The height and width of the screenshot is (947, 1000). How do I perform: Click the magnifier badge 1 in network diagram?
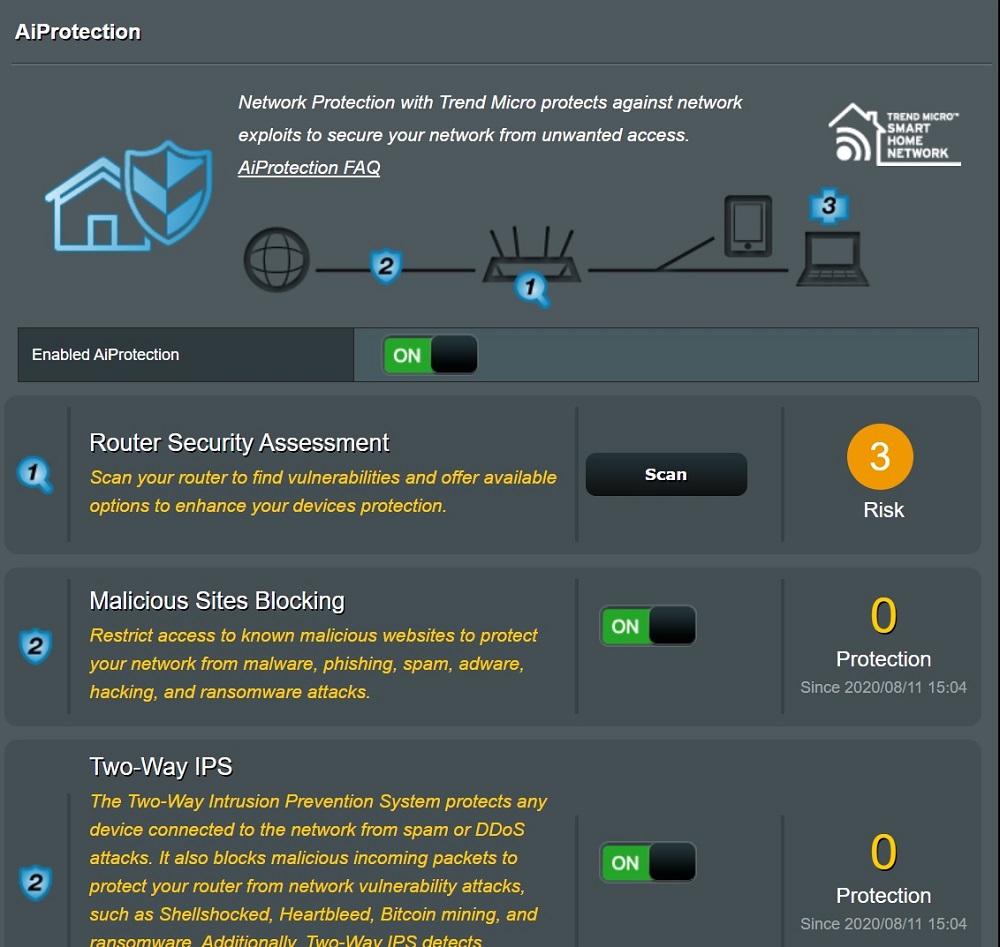click(x=532, y=289)
